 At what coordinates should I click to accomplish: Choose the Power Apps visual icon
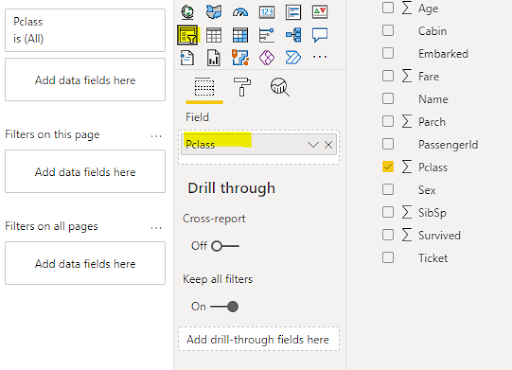click(267, 58)
